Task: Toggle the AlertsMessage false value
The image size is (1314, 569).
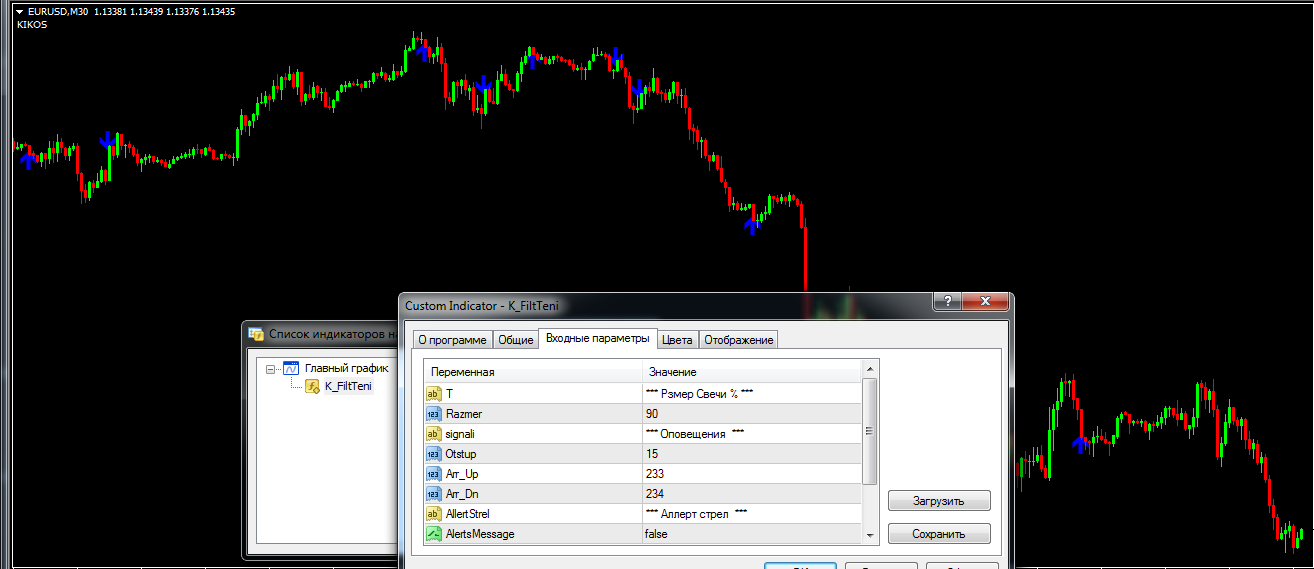Action: point(750,534)
